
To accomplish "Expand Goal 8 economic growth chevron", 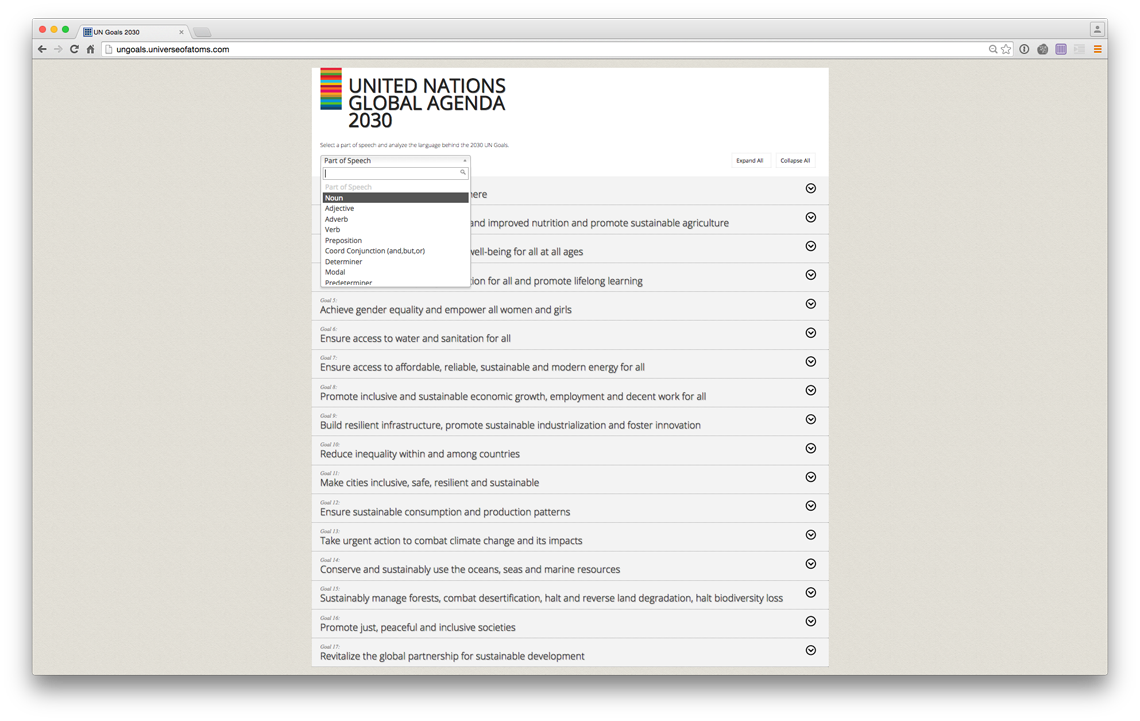I will pyautogui.click(x=811, y=390).
